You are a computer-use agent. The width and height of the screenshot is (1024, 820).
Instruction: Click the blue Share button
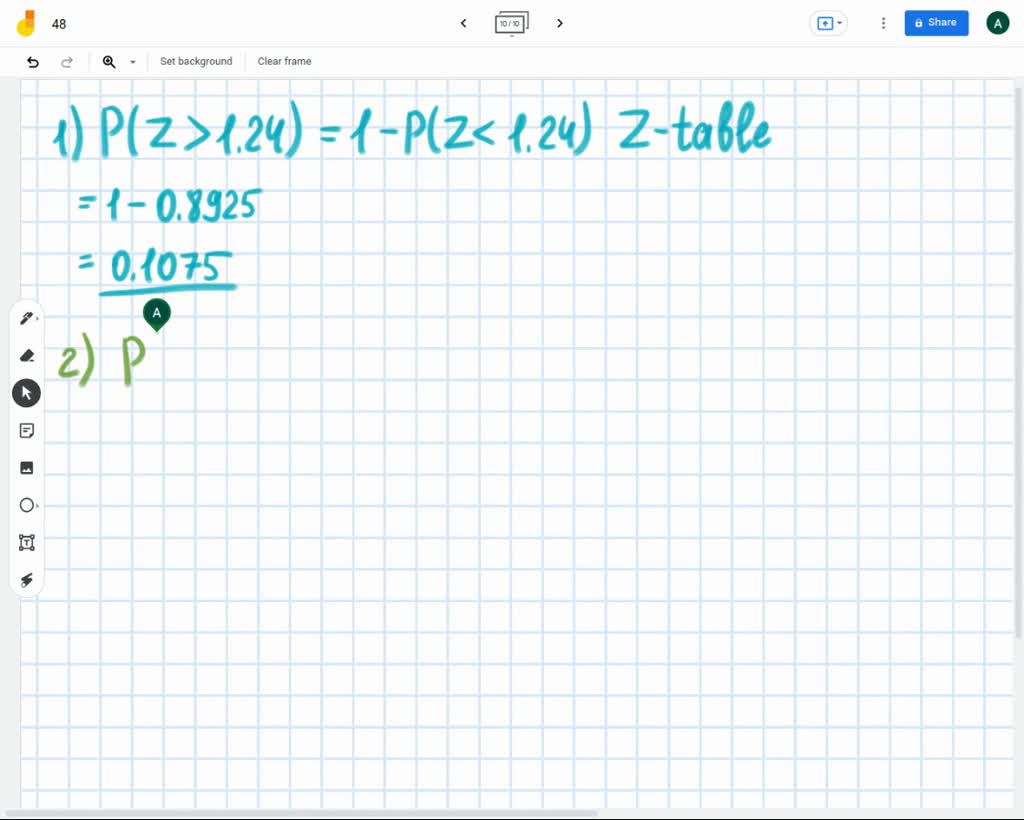click(936, 22)
